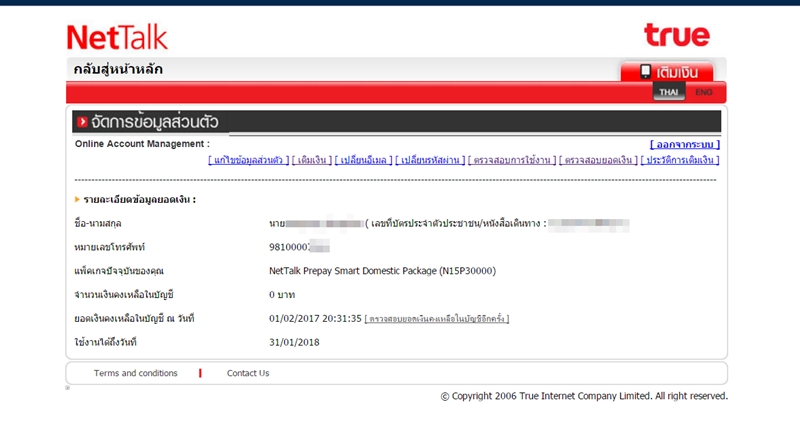Open ตรวจสอบการใช้งาน usage check link
This screenshot has width=800, height=444.
(512, 160)
